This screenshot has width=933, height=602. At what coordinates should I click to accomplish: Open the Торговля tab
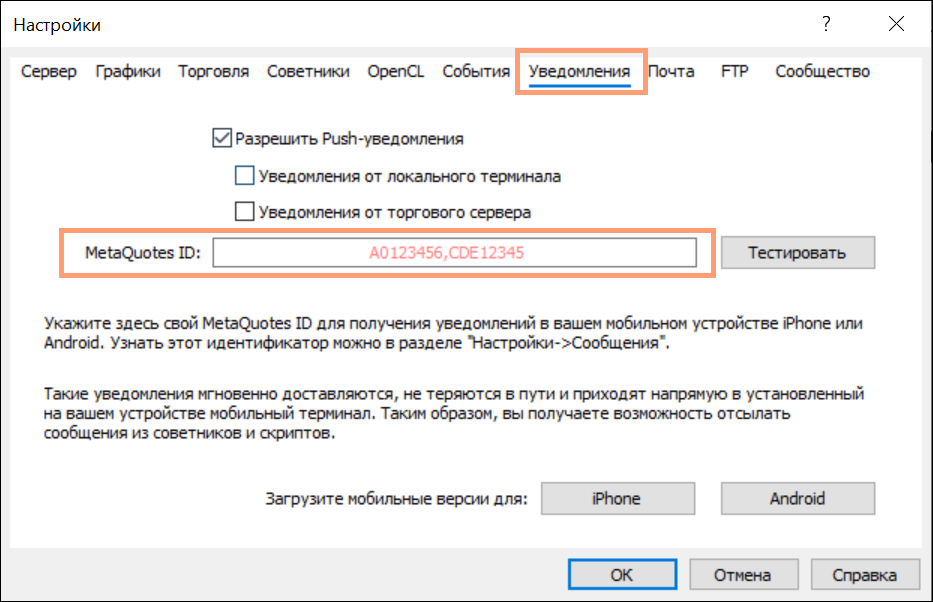214,71
